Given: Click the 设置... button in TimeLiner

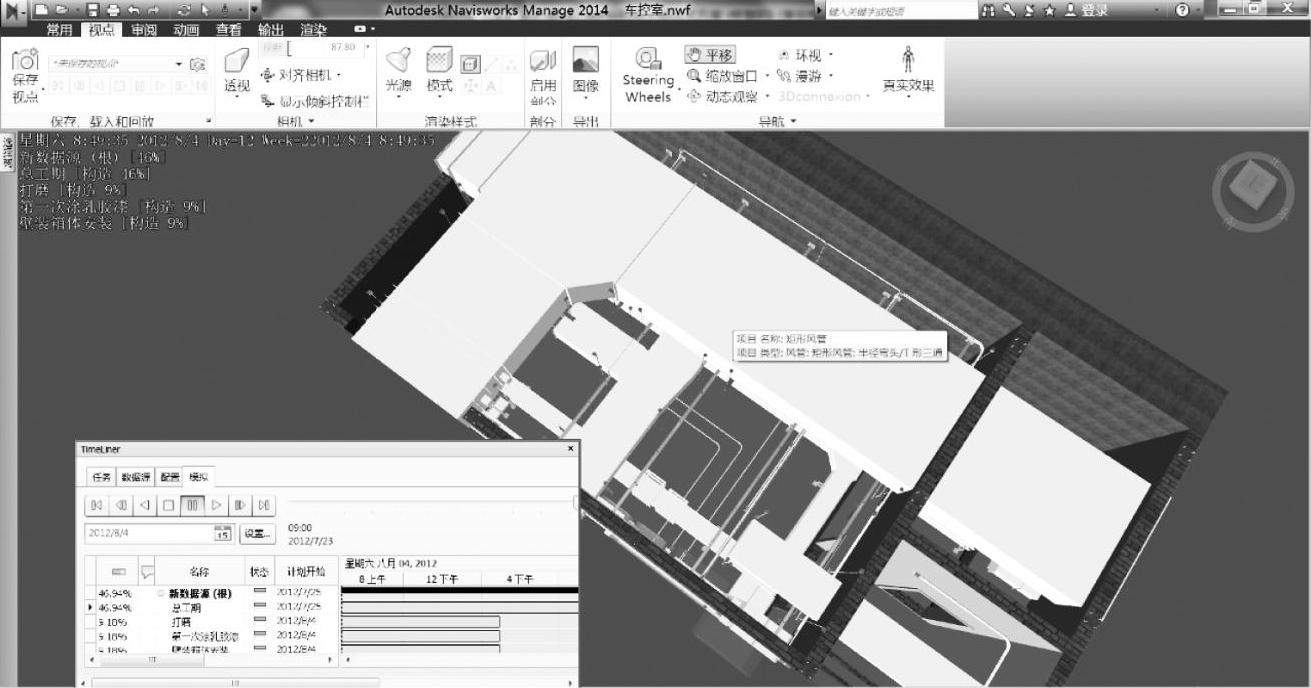Looking at the screenshot, I should tap(258, 533).
